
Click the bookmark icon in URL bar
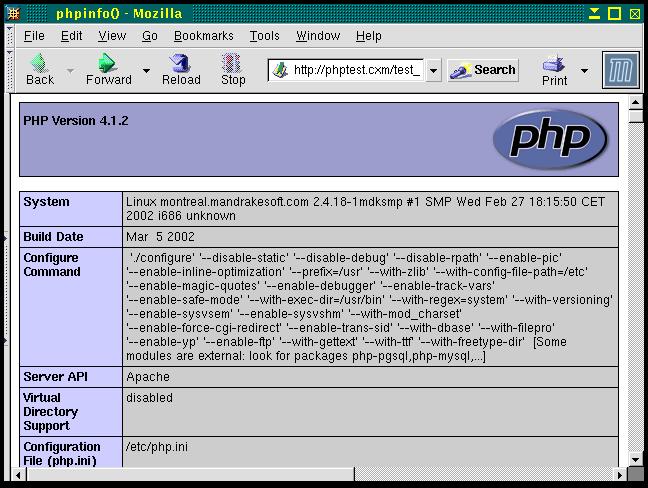coord(280,70)
